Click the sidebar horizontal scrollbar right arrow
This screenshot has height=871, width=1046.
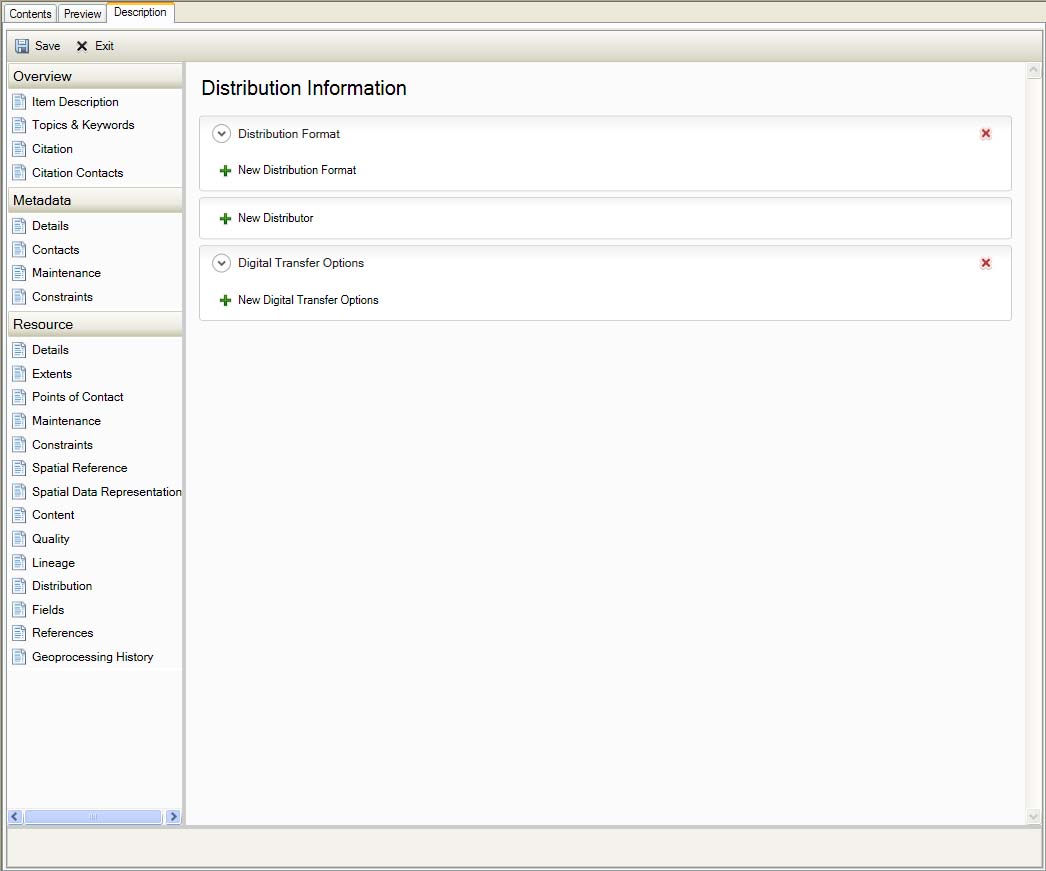(x=173, y=817)
